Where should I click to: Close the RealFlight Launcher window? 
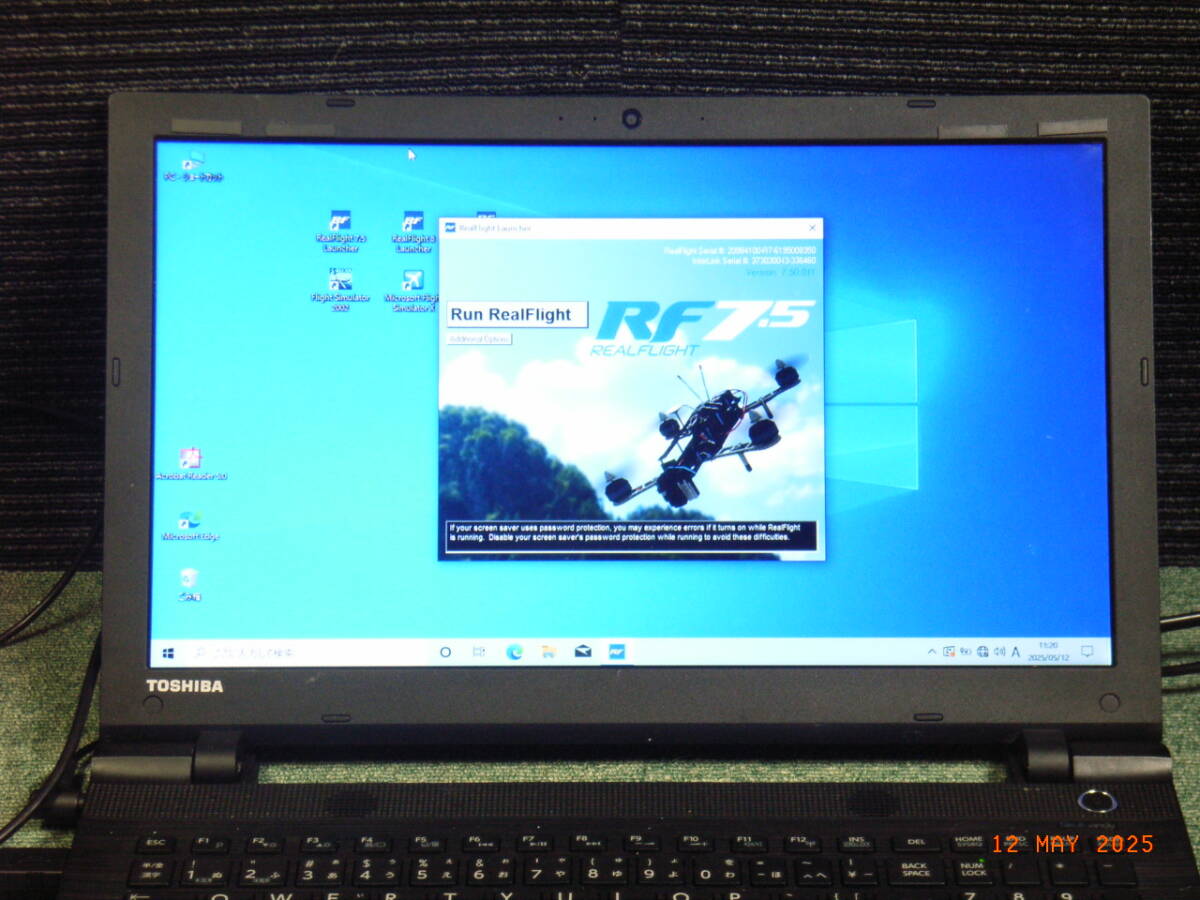811,228
